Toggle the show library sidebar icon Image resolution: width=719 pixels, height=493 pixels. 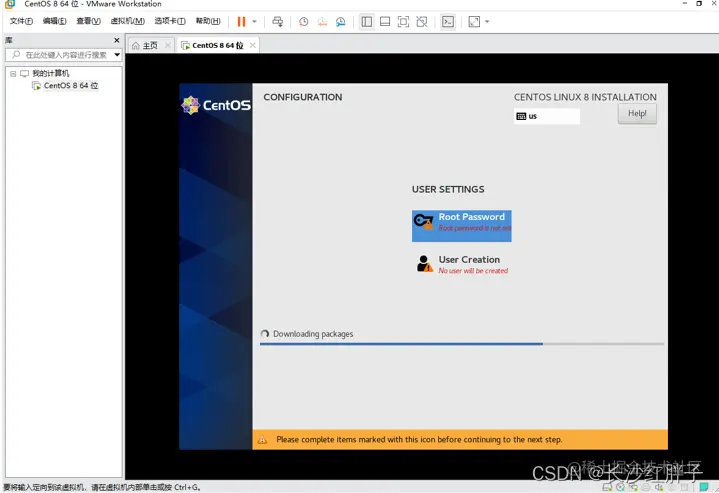(366, 22)
